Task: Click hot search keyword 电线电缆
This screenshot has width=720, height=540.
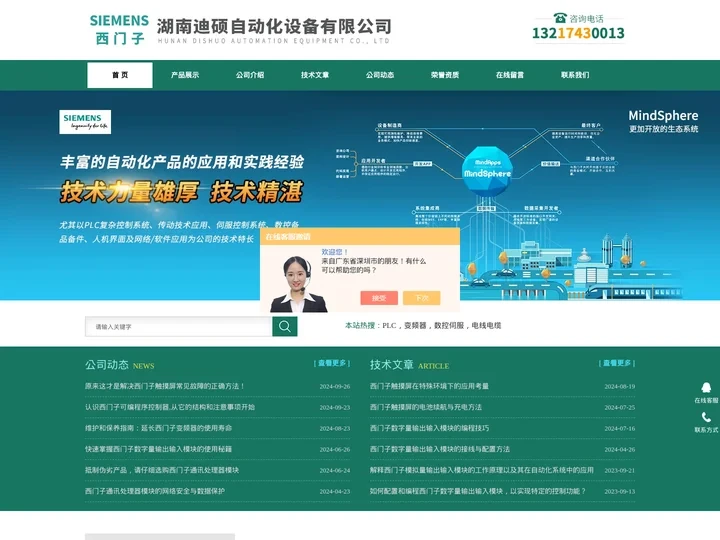Action: coord(486,326)
